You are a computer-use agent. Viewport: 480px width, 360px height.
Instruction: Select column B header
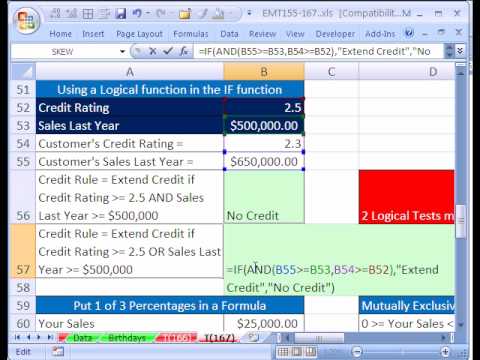click(264, 72)
